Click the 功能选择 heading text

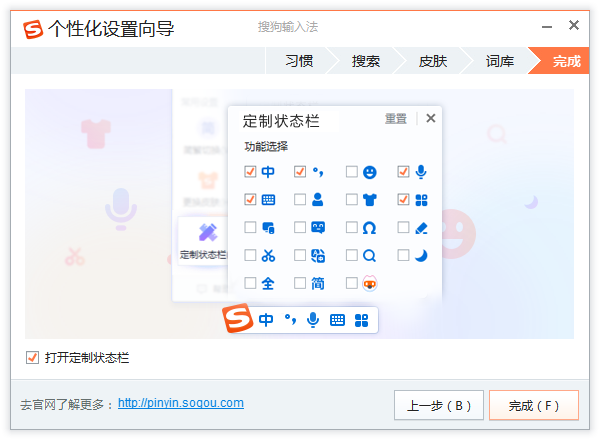[266, 146]
